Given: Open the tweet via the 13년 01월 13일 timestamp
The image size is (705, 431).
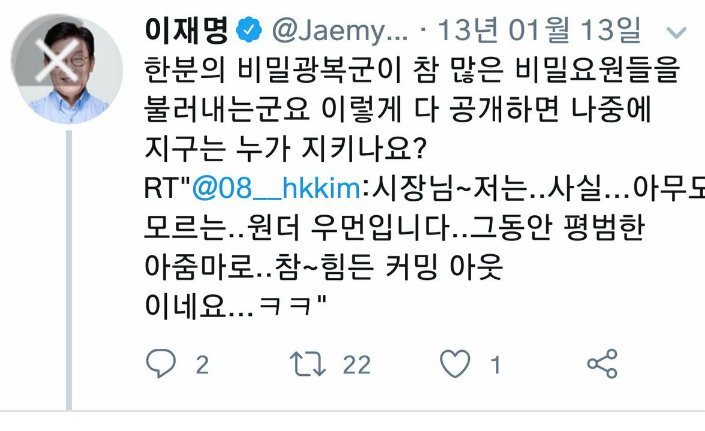Looking at the screenshot, I should pos(539,30).
